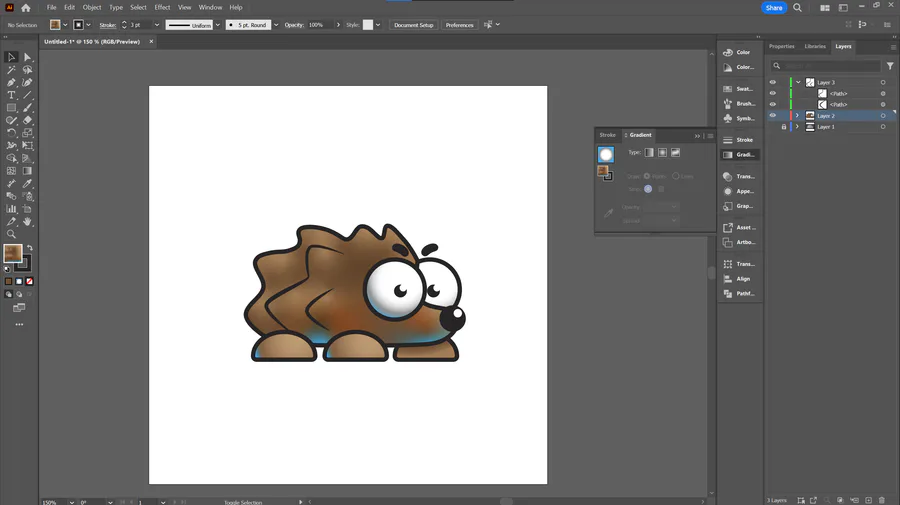
Task: Select the Lasso tool
Action: tap(27, 69)
